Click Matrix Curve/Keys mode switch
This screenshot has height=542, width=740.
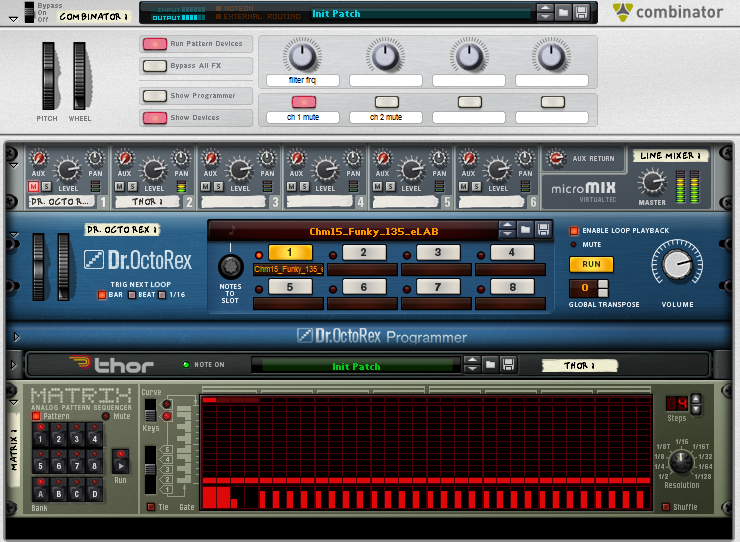click(x=151, y=411)
